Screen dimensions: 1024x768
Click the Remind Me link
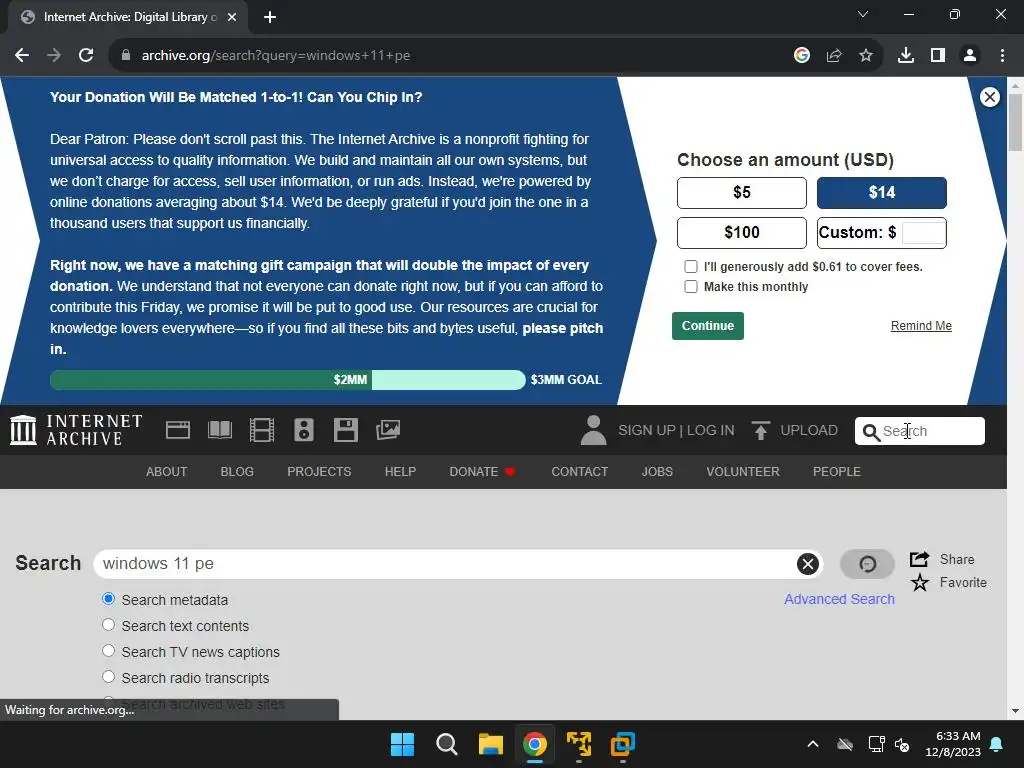click(921, 326)
